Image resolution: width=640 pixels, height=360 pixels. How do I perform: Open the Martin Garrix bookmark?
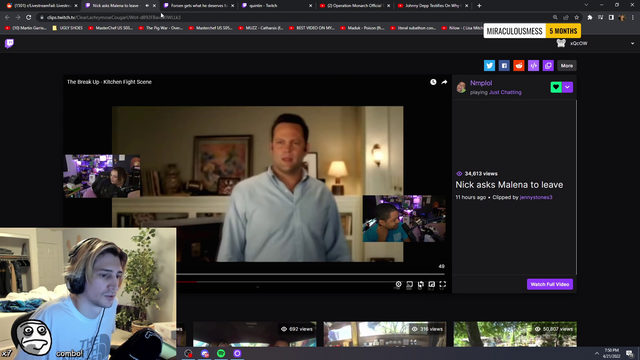(25, 28)
